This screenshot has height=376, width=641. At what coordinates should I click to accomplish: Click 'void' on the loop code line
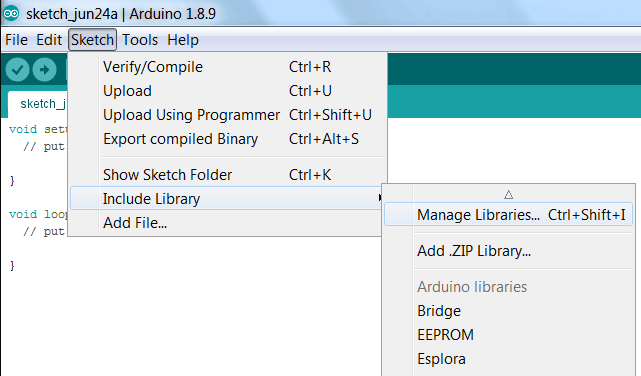pyautogui.click(x=23, y=215)
